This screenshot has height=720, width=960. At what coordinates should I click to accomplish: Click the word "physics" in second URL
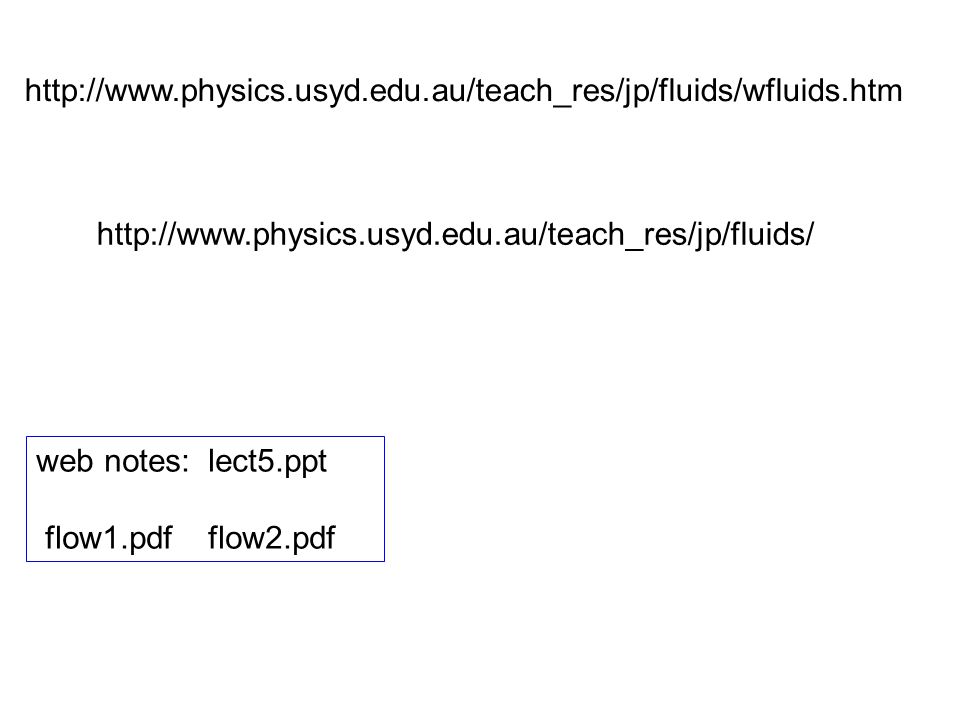pyautogui.click(x=305, y=236)
